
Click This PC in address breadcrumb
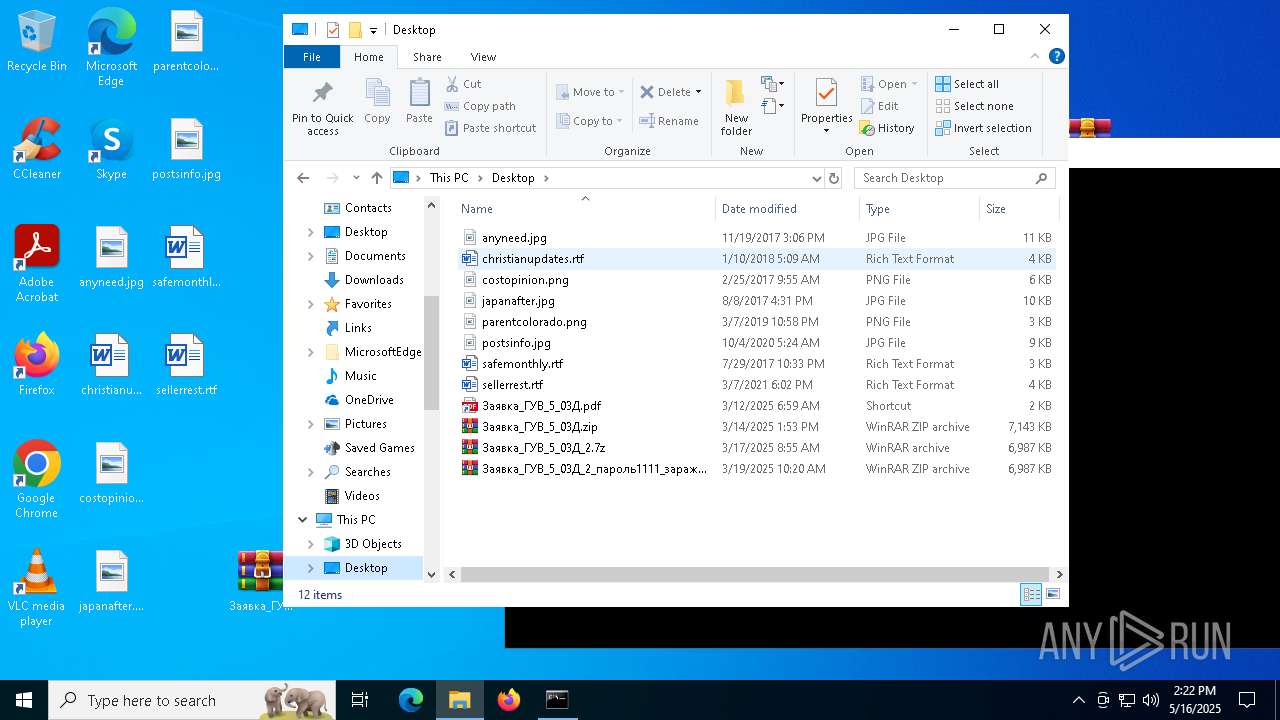point(449,178)
